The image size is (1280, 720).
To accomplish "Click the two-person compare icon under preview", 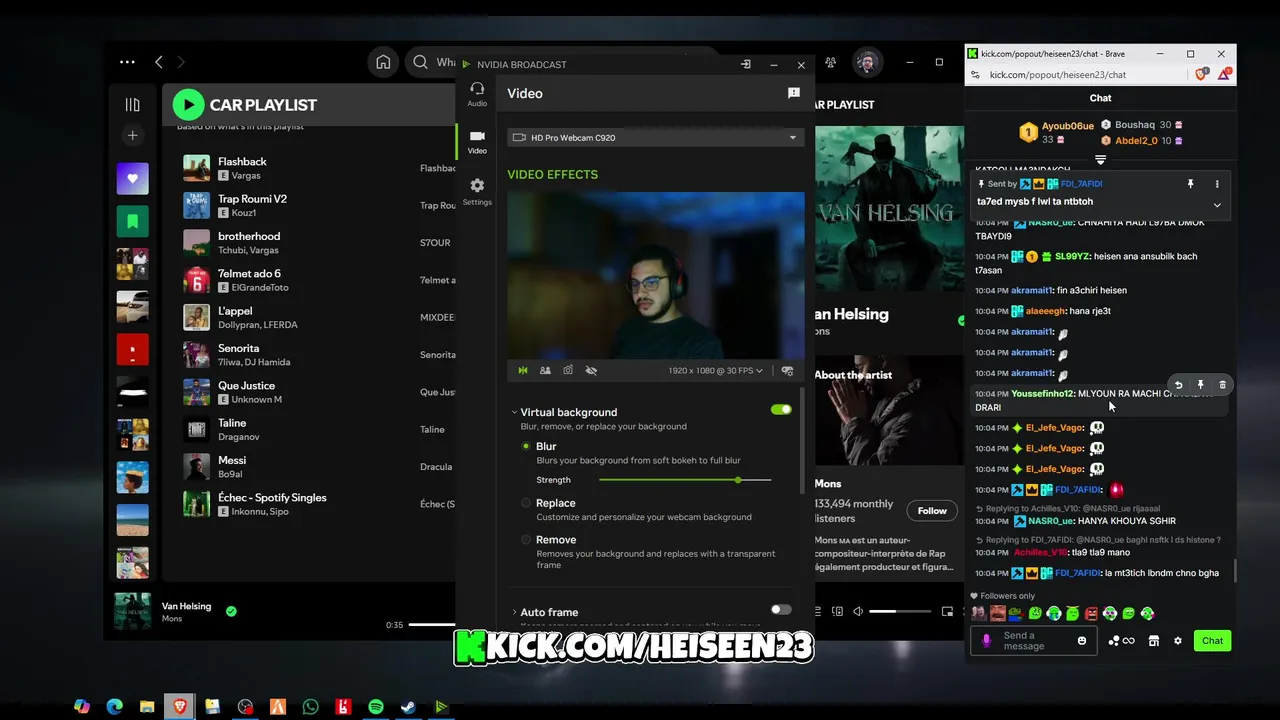I will pos(545,370).
